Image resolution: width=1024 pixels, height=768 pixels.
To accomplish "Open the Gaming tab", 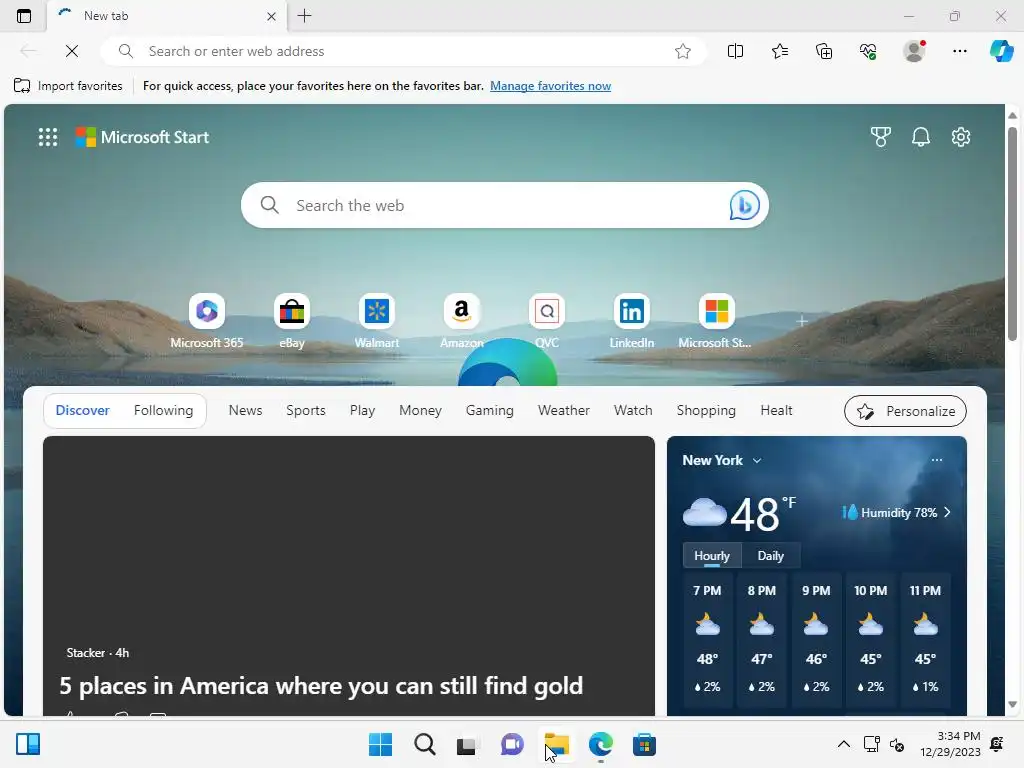I will coord(490,410).
